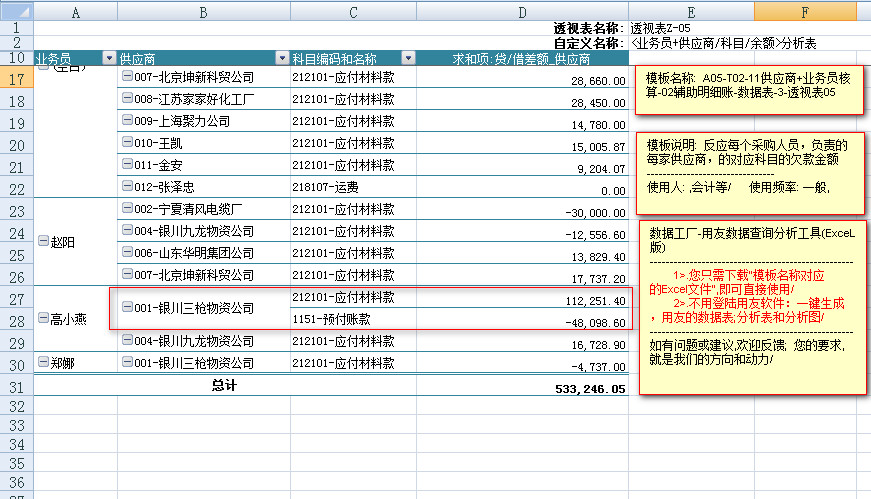Open the 业务员 filter dropdown

tap(109, 59)
